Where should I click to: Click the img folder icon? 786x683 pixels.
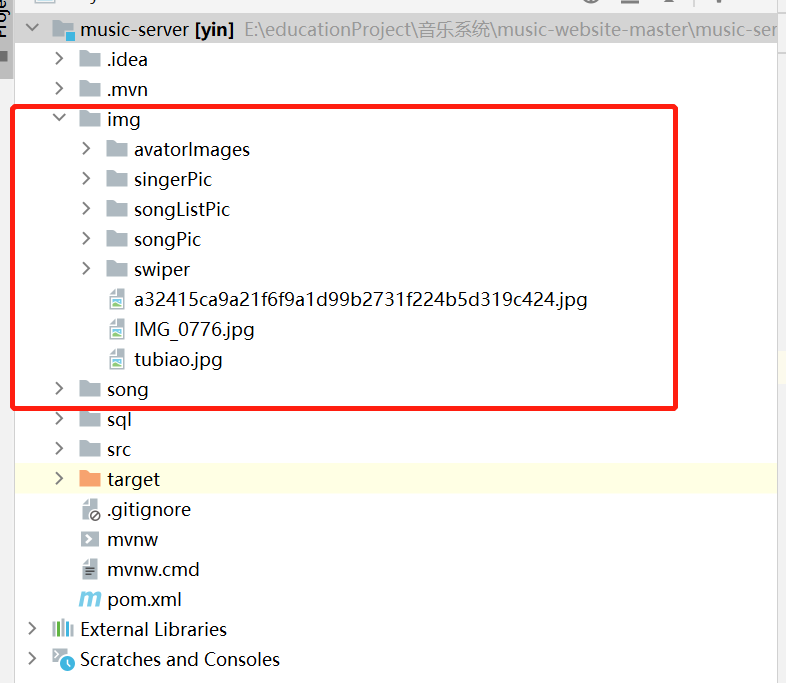point(90,118)
